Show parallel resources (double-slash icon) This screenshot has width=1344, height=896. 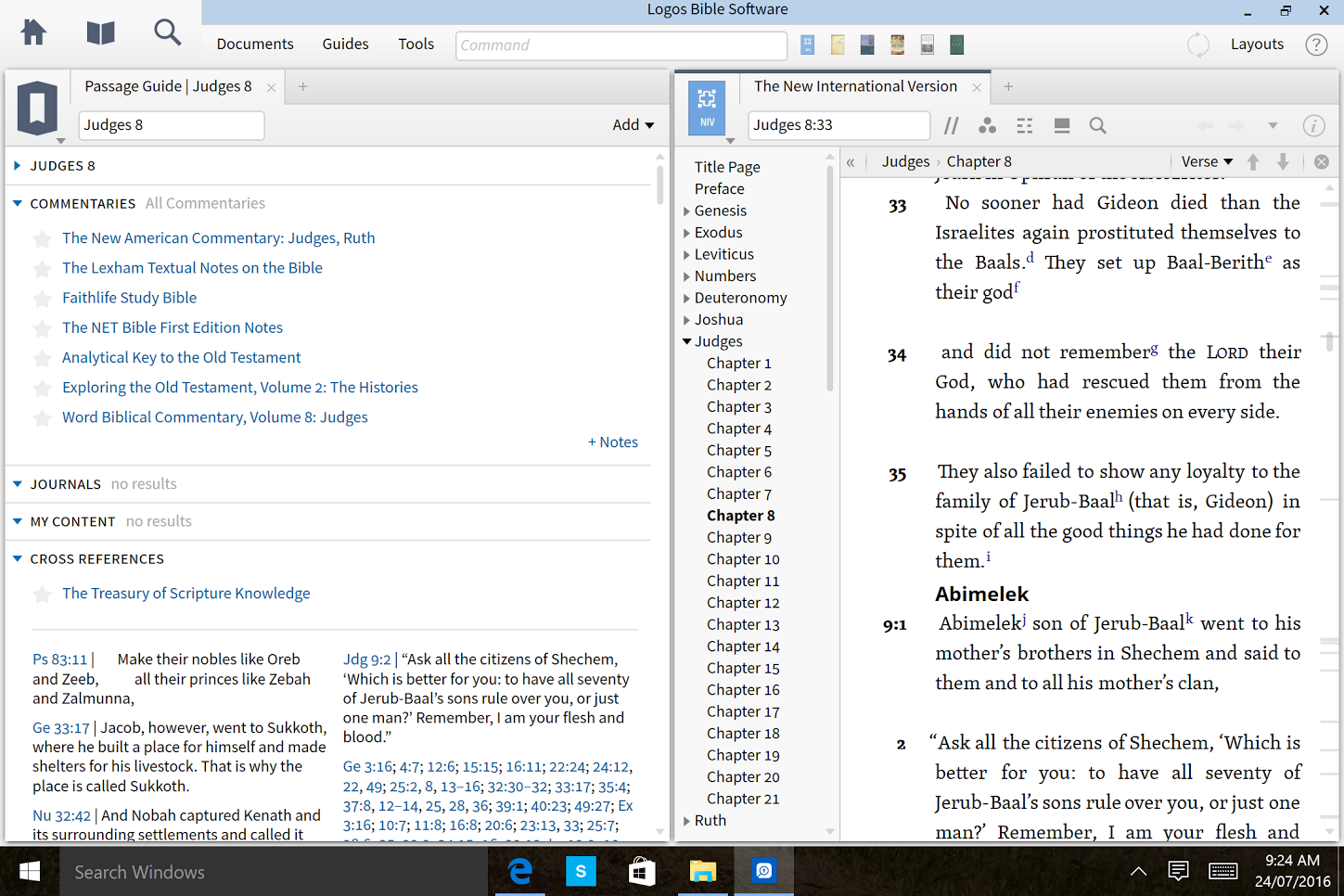click(952, 125)
